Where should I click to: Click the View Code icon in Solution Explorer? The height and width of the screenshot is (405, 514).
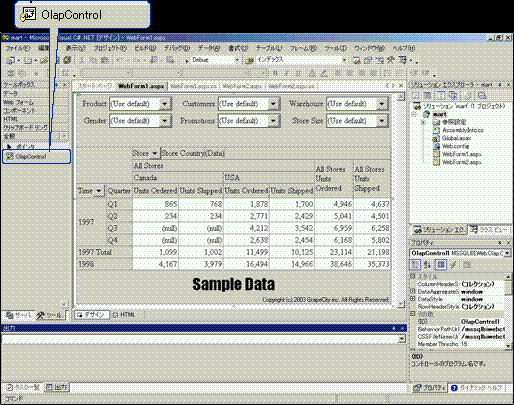416,96
